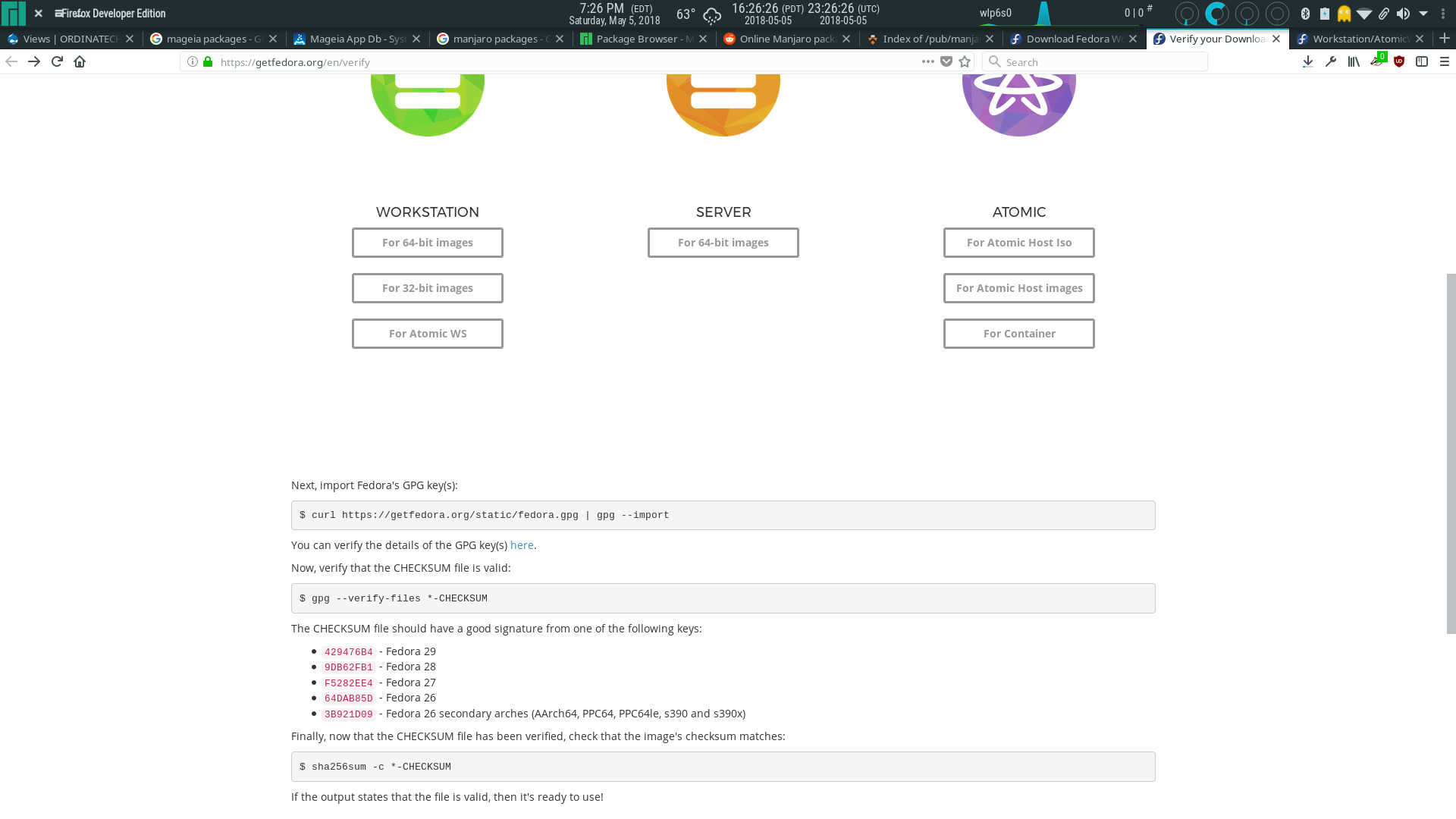Click the For Atomic Host Iso button
1456x819 pixels.
[1019, 243]
